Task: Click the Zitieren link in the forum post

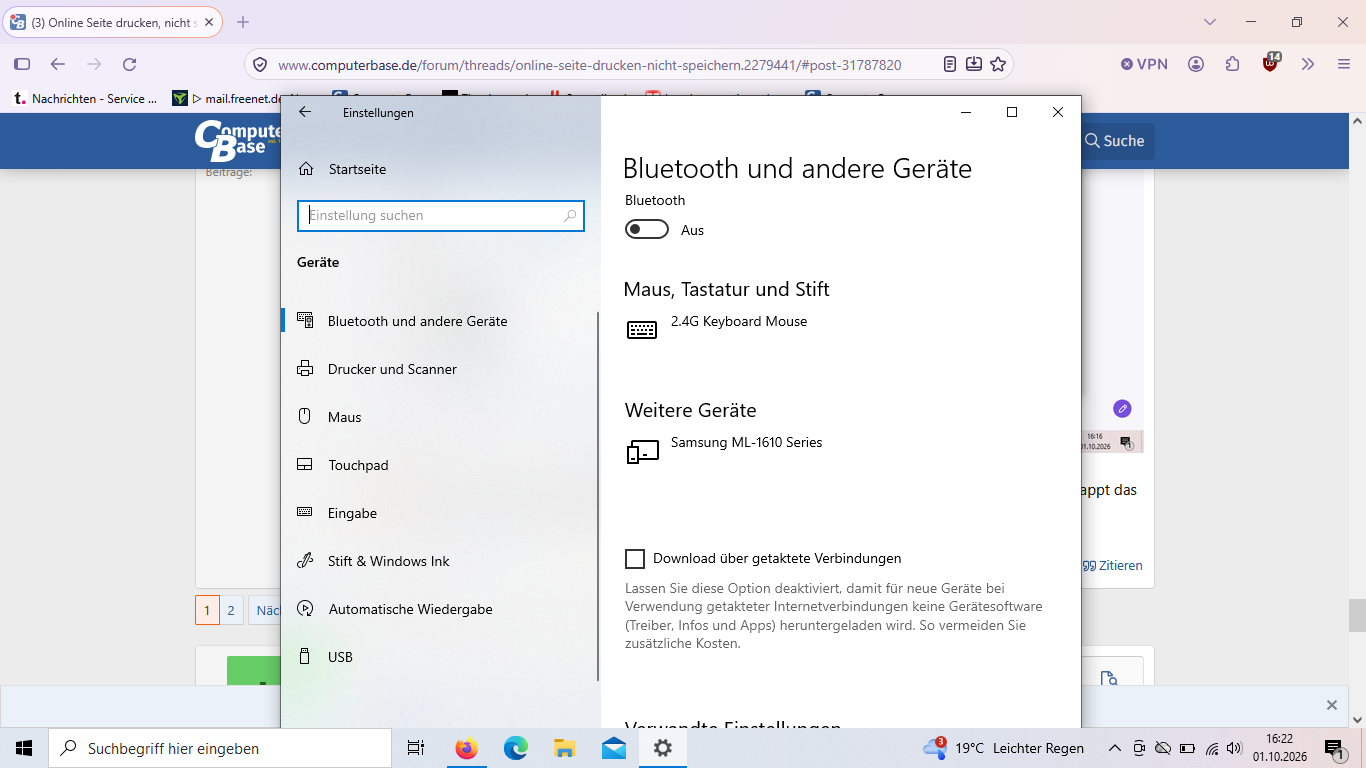Action: click(1112, 565)
